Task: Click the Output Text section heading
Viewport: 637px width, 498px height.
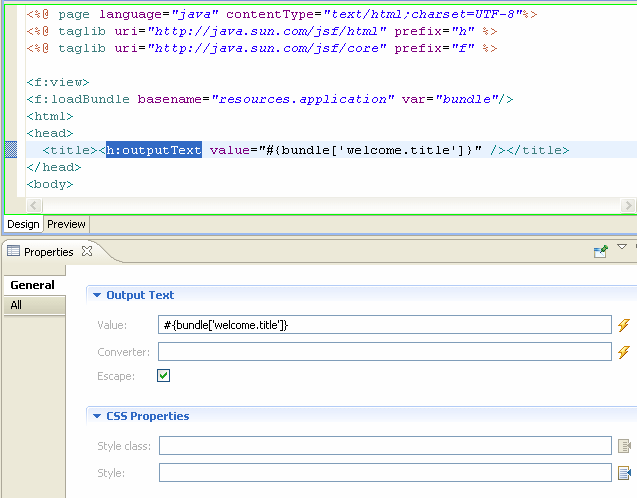Action: 140,295
